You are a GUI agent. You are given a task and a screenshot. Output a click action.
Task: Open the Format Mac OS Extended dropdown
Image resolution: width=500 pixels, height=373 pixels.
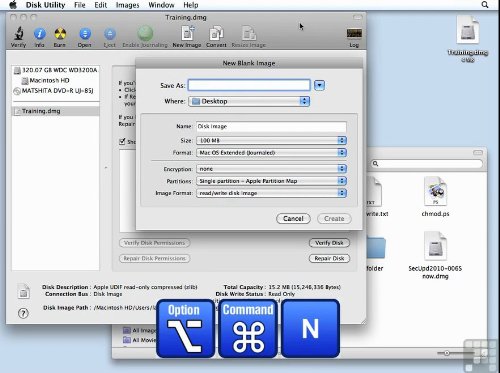point(271,153)
